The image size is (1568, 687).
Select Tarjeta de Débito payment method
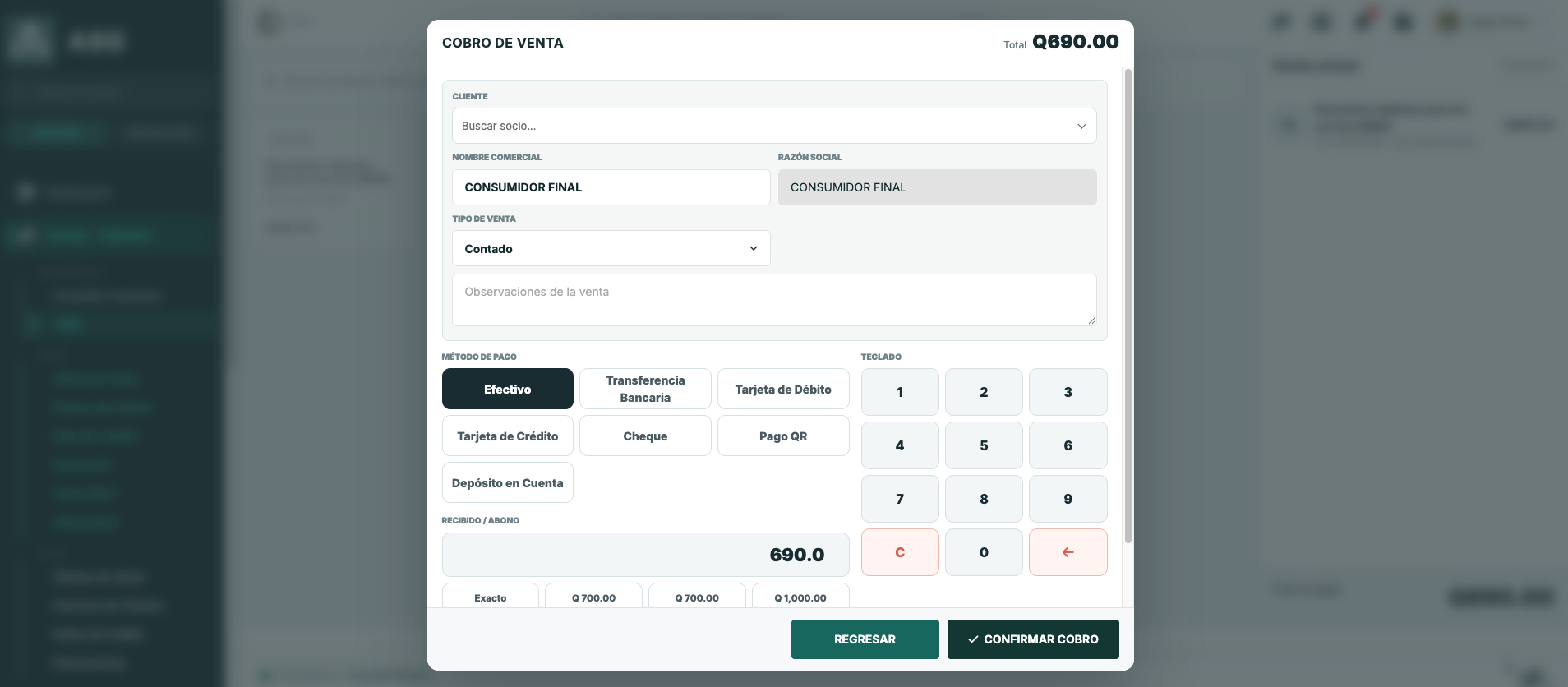(783, 389)
